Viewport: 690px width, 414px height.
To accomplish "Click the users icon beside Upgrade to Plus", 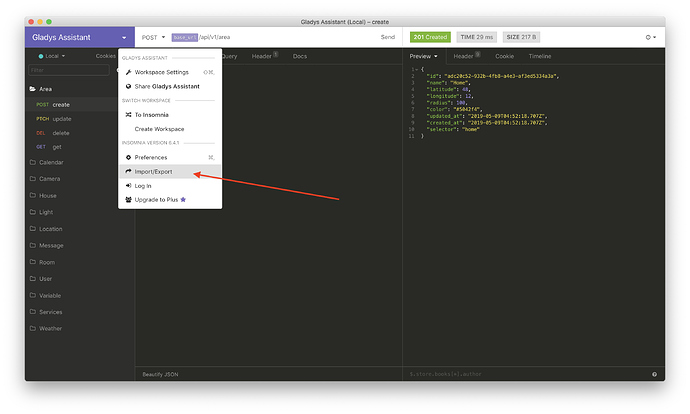I will [128, 200].
